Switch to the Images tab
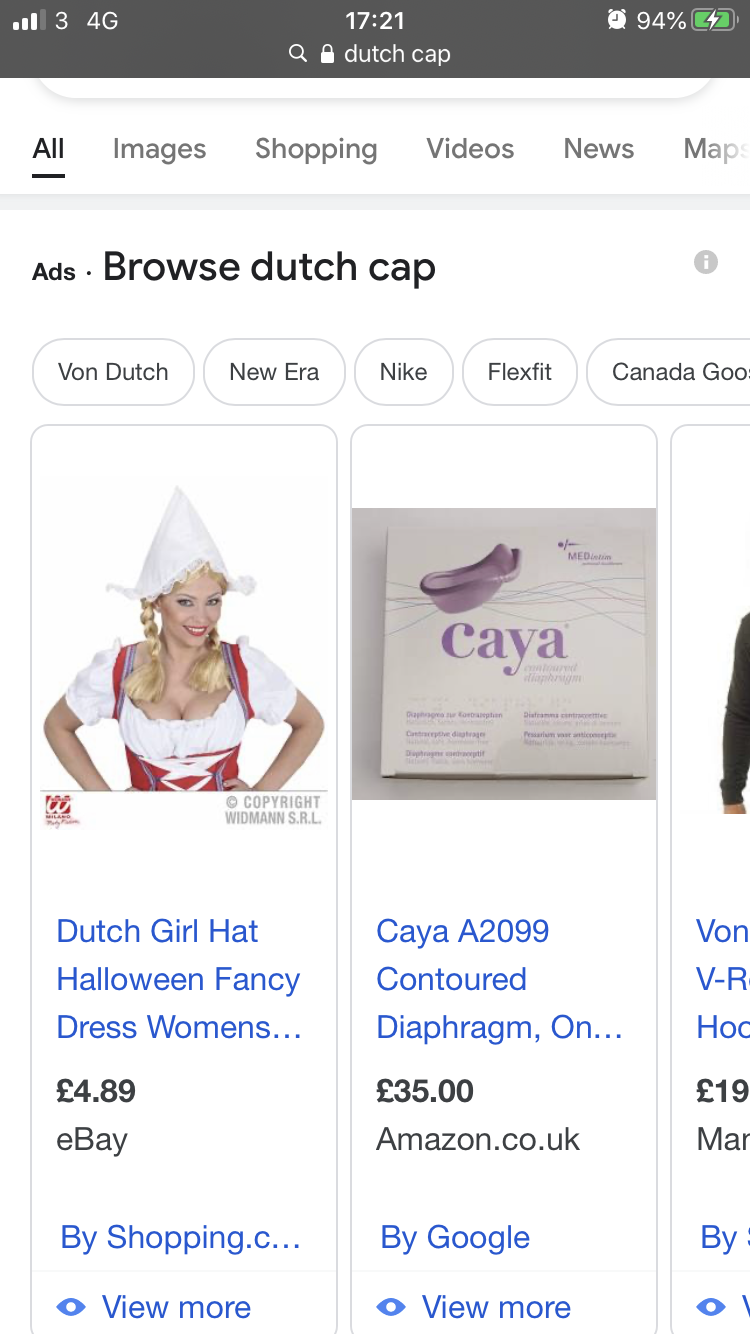 coord(159,149)
